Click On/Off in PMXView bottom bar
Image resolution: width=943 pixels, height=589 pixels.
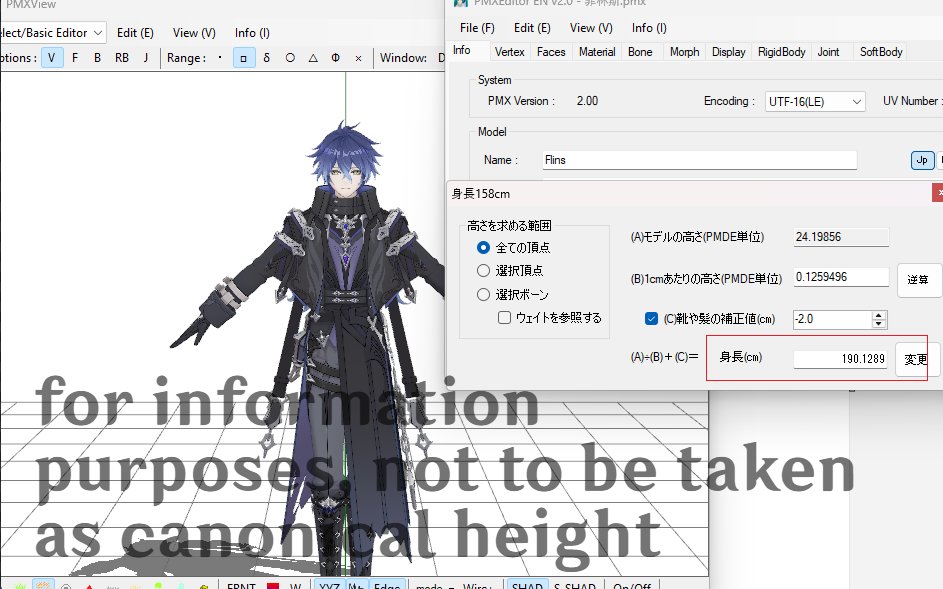pos(631,585)
